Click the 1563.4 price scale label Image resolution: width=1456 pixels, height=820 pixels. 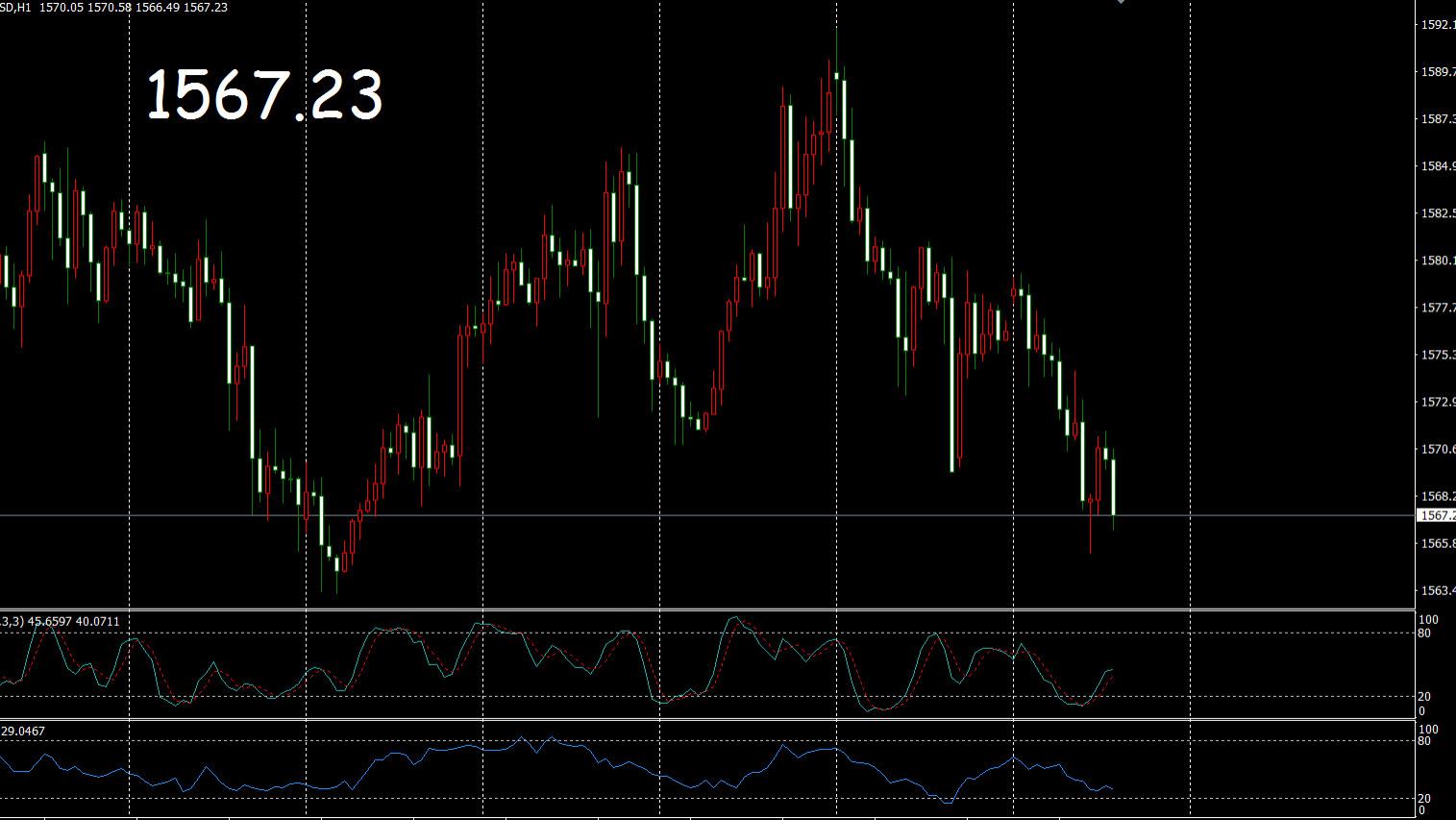click(x=1438, y=590)
